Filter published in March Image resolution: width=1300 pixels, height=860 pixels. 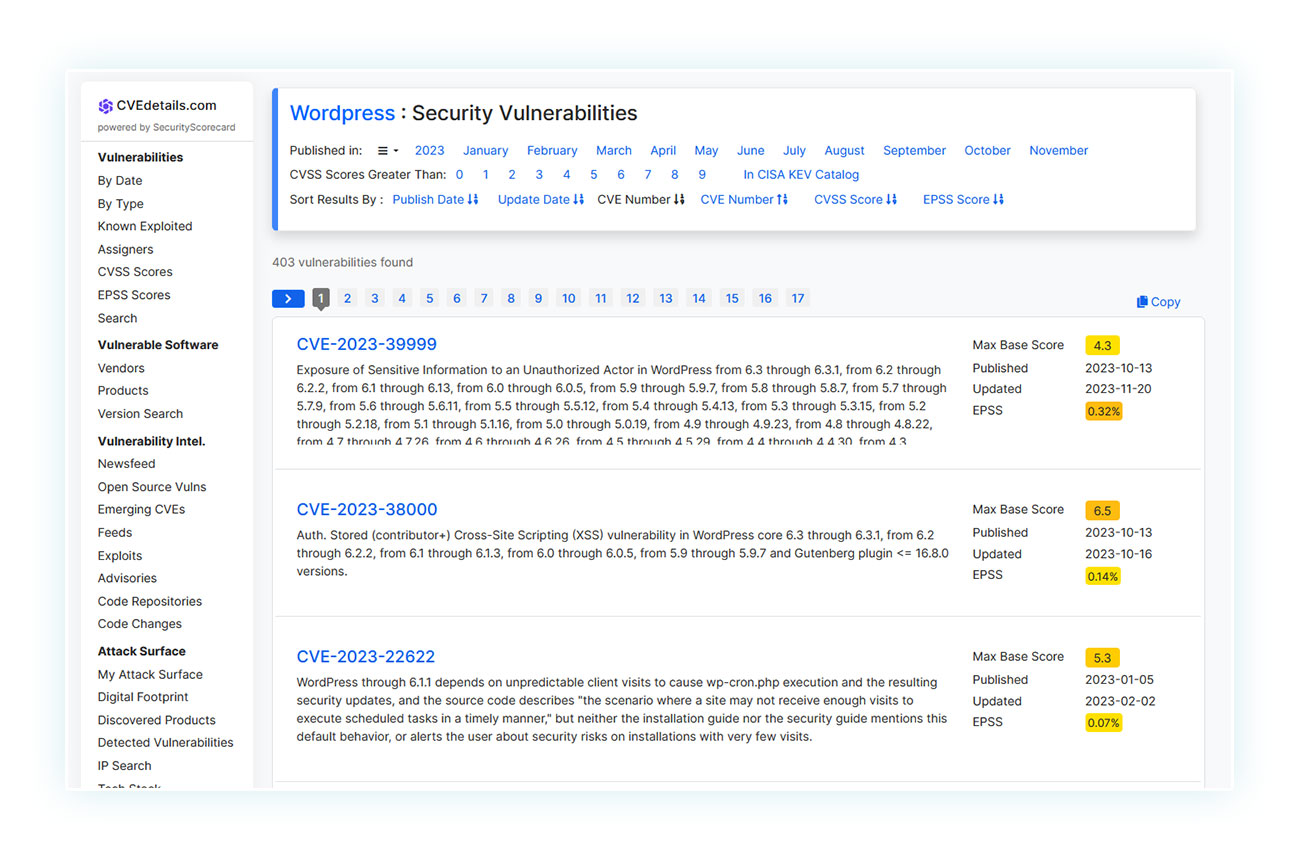614,151
